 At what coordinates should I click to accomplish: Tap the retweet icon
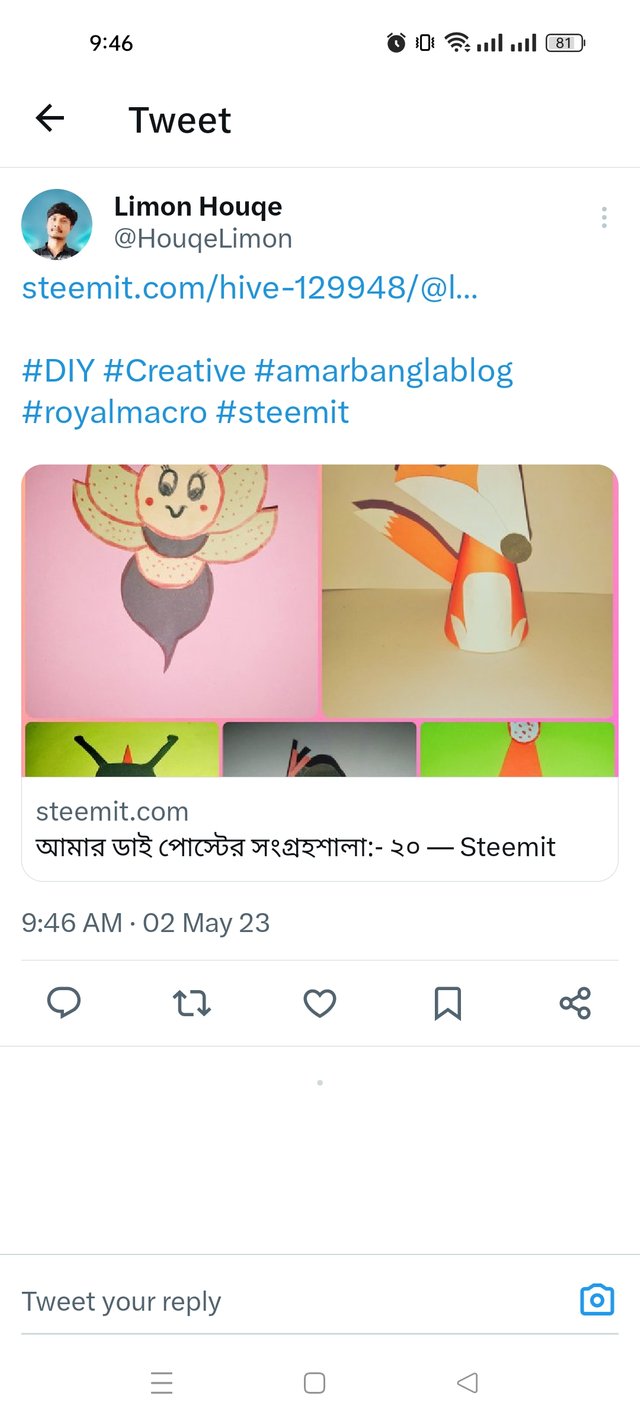[192, 1003]
